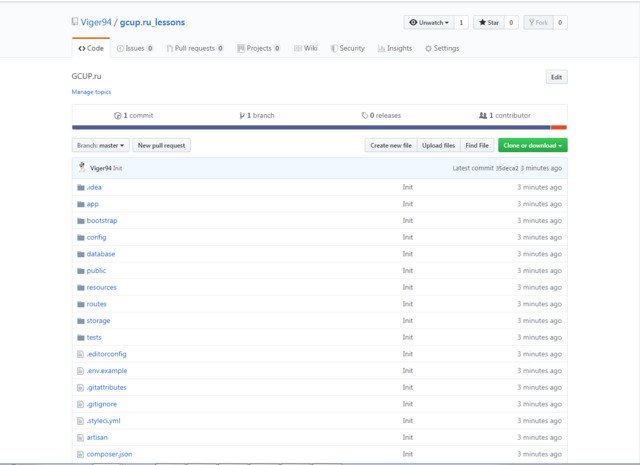Open the 1 contributor people link
The height and width of the screenshot is (465, 640).
tap(505, 116)
